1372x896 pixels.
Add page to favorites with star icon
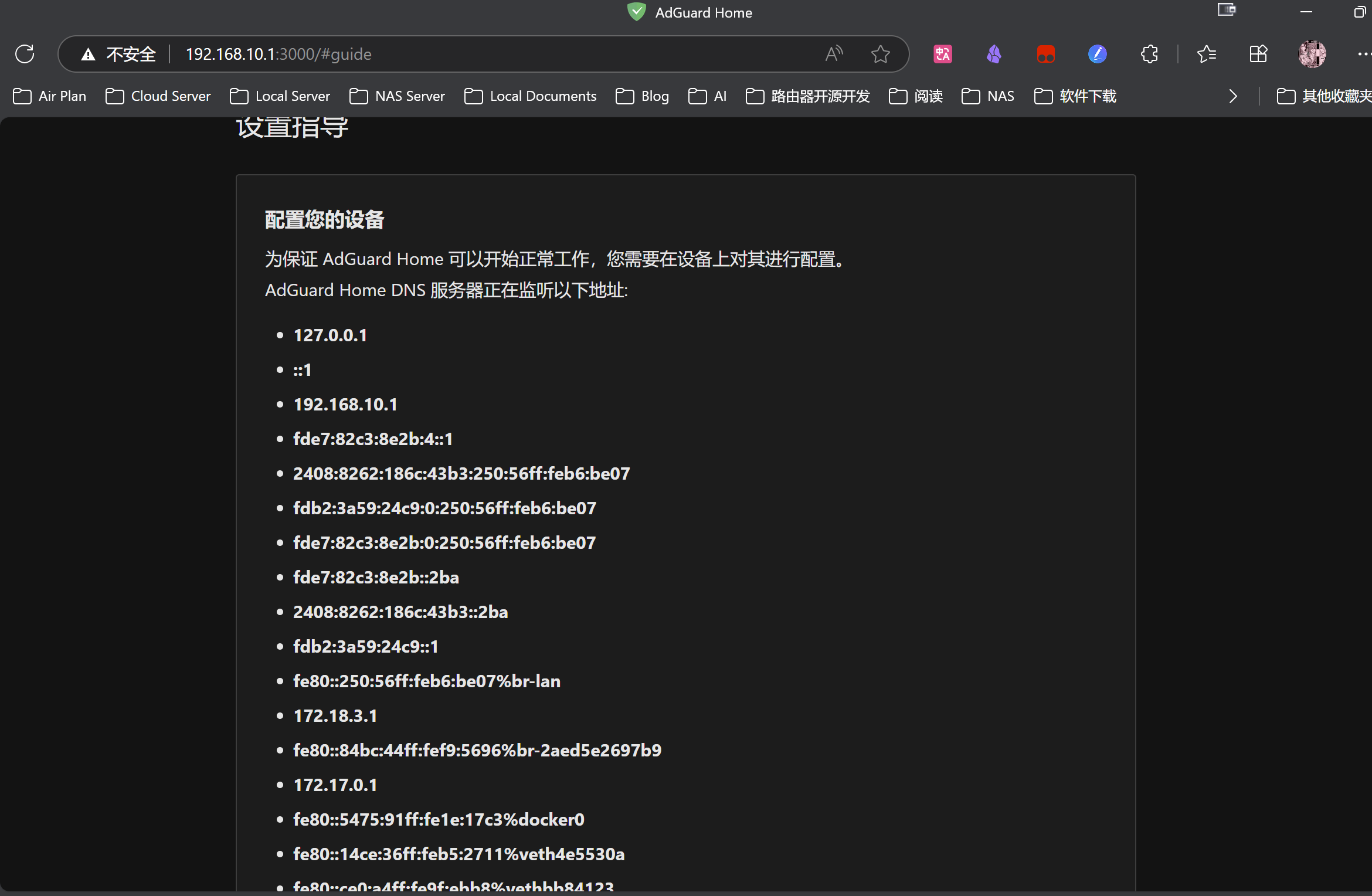pos(880,54)
